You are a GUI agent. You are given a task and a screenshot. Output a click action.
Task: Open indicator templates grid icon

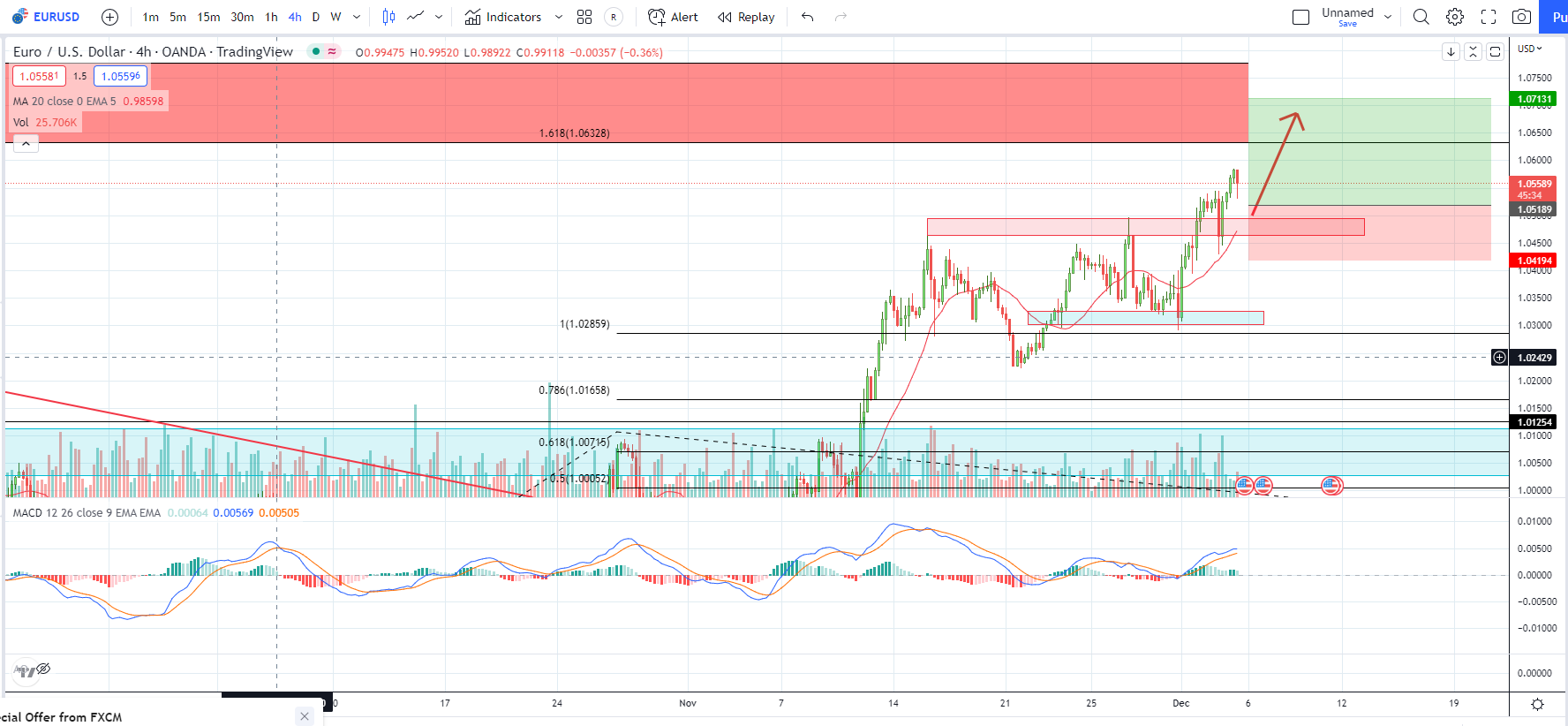click(x=584, y=17)
